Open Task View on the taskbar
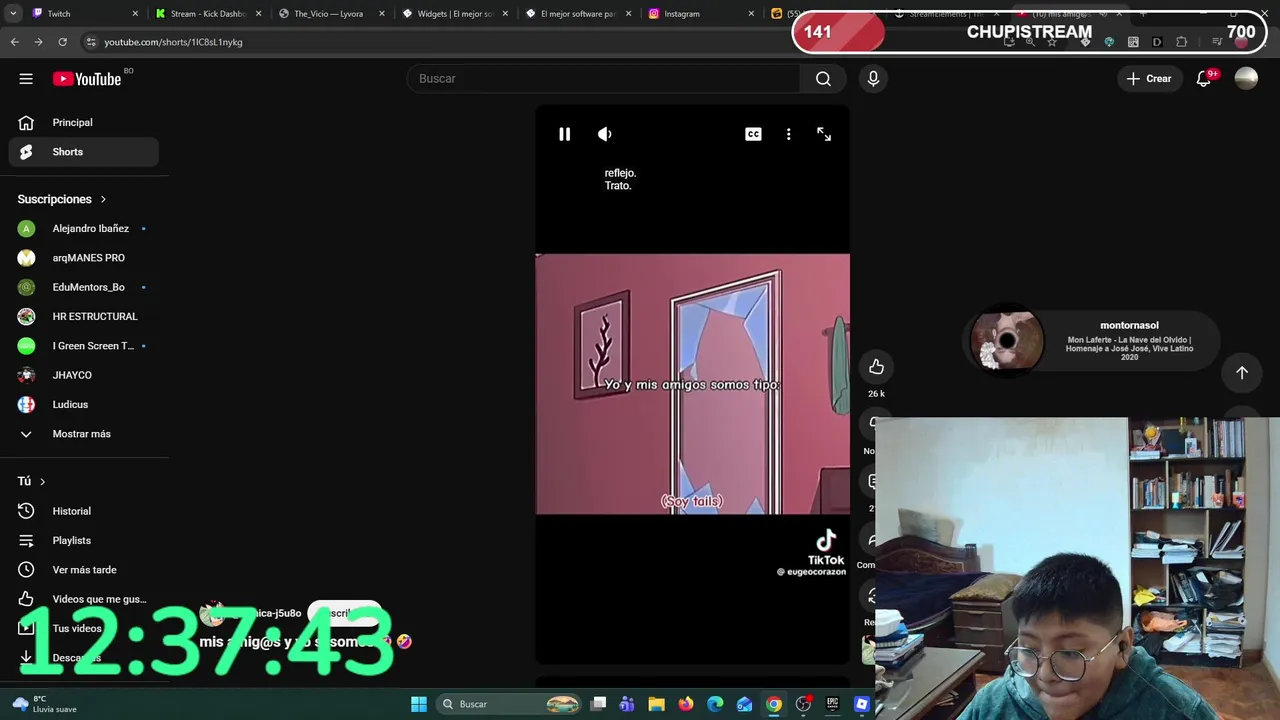 (598, 704)
